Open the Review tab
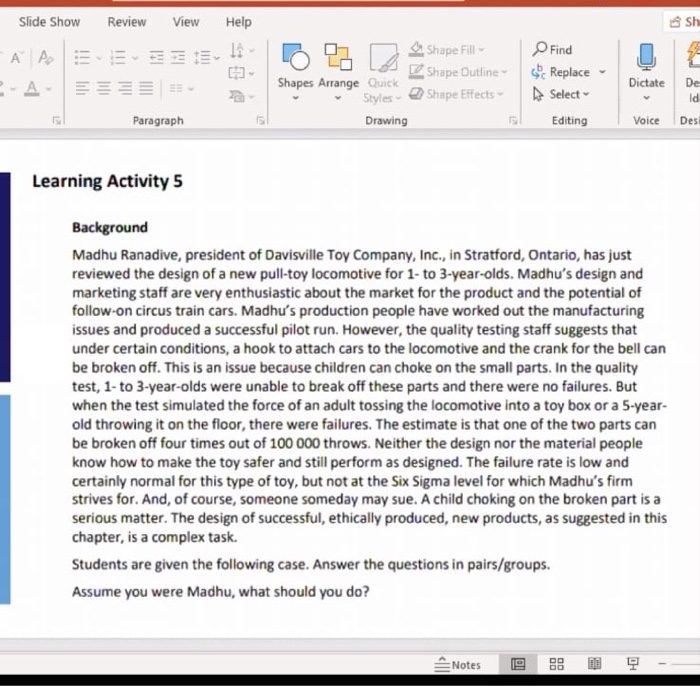The height and width of the screenshot is (686, 700). pyautogui.click(x=127, y=22)
